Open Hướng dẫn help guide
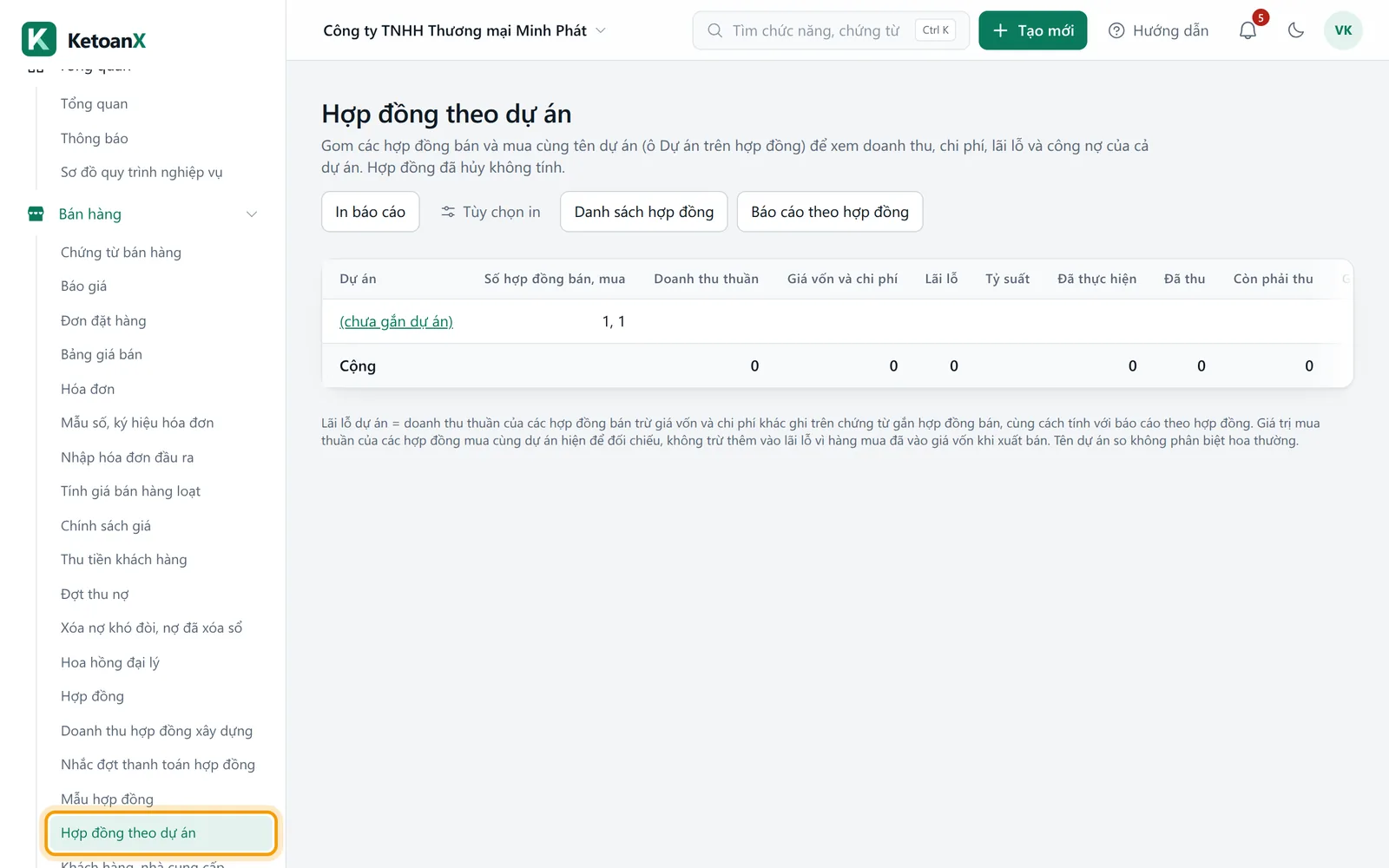This screenshot has height=868, width=1389. pos(1159,30)
